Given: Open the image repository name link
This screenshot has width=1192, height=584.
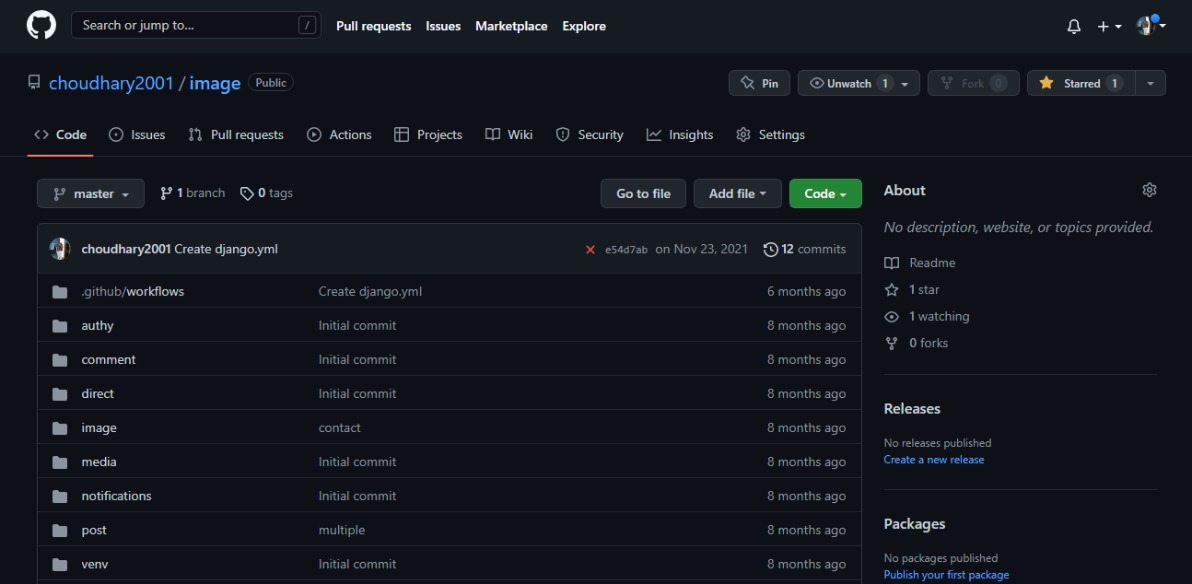Looking at the screenshot, I should click(214, 83).
